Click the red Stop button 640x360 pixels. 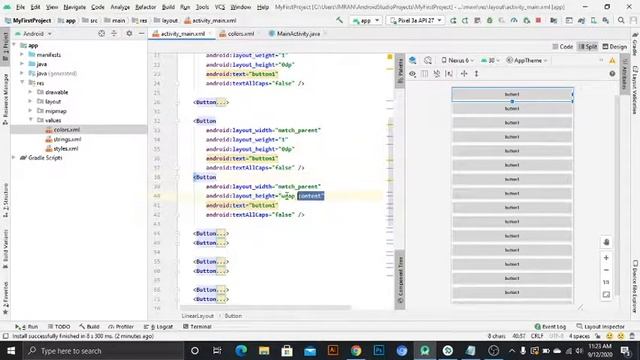(538, 20)
